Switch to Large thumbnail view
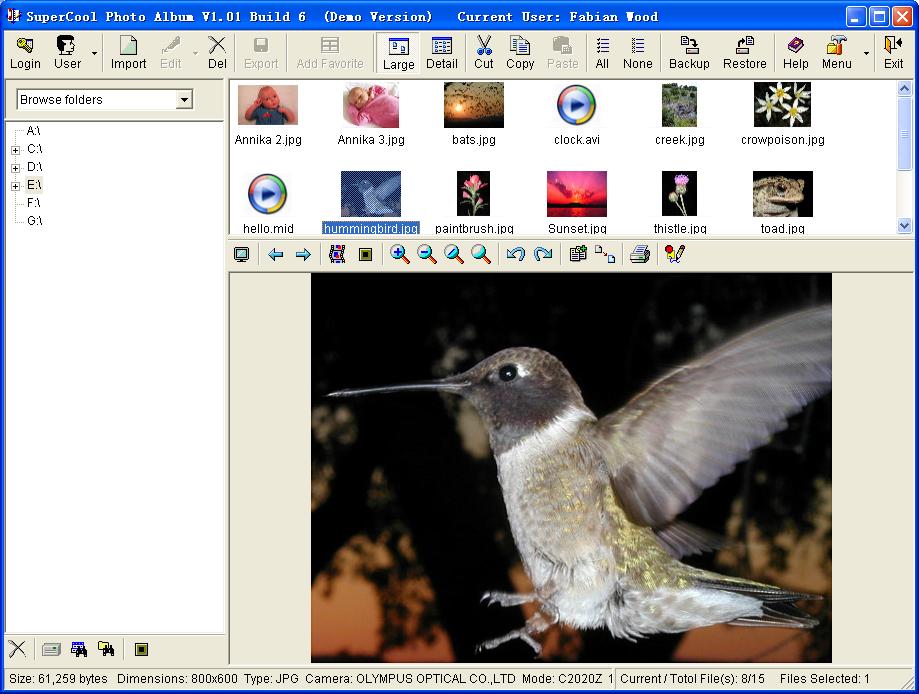 398,53
